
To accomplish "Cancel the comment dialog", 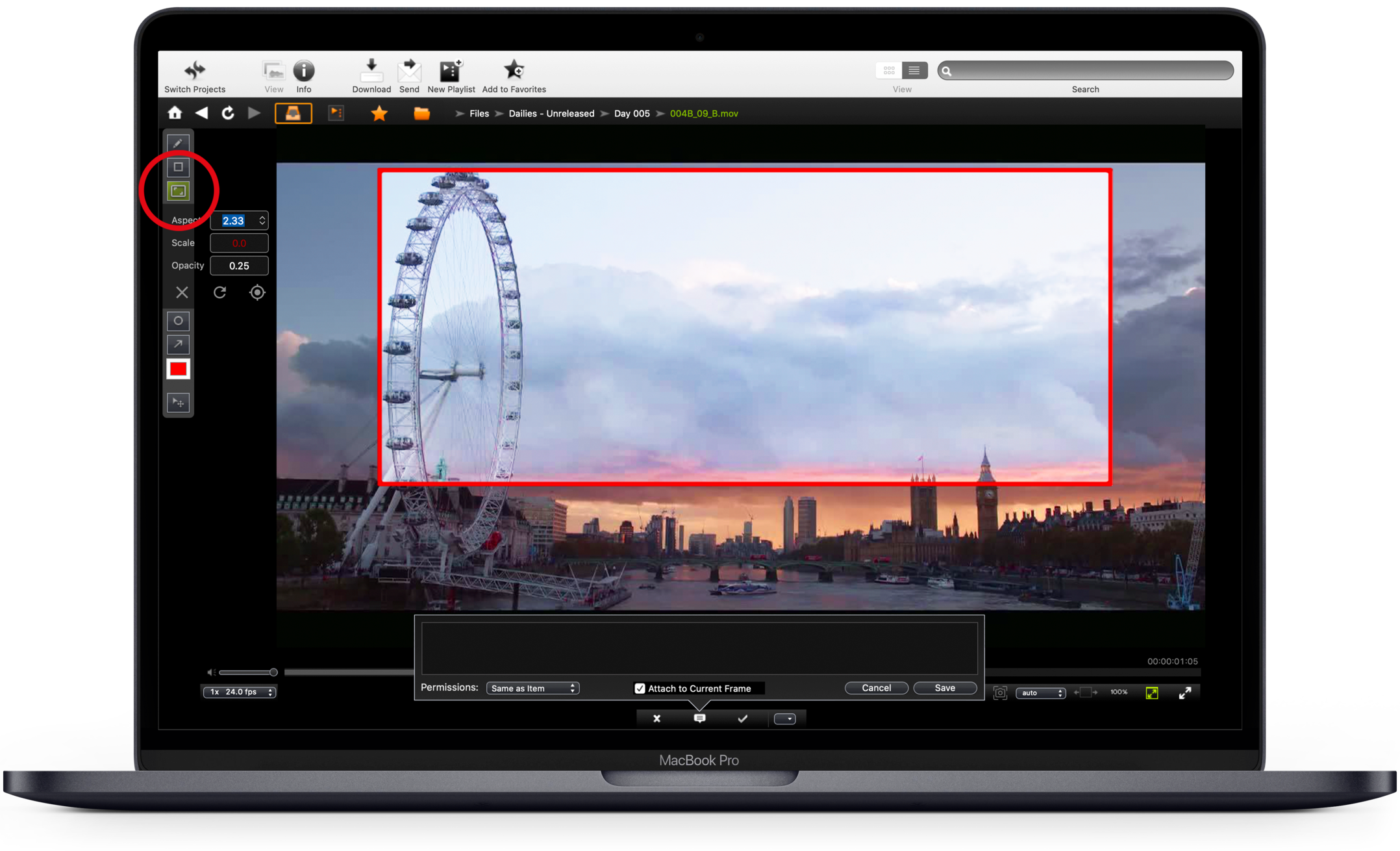I will tap(876, 688).
